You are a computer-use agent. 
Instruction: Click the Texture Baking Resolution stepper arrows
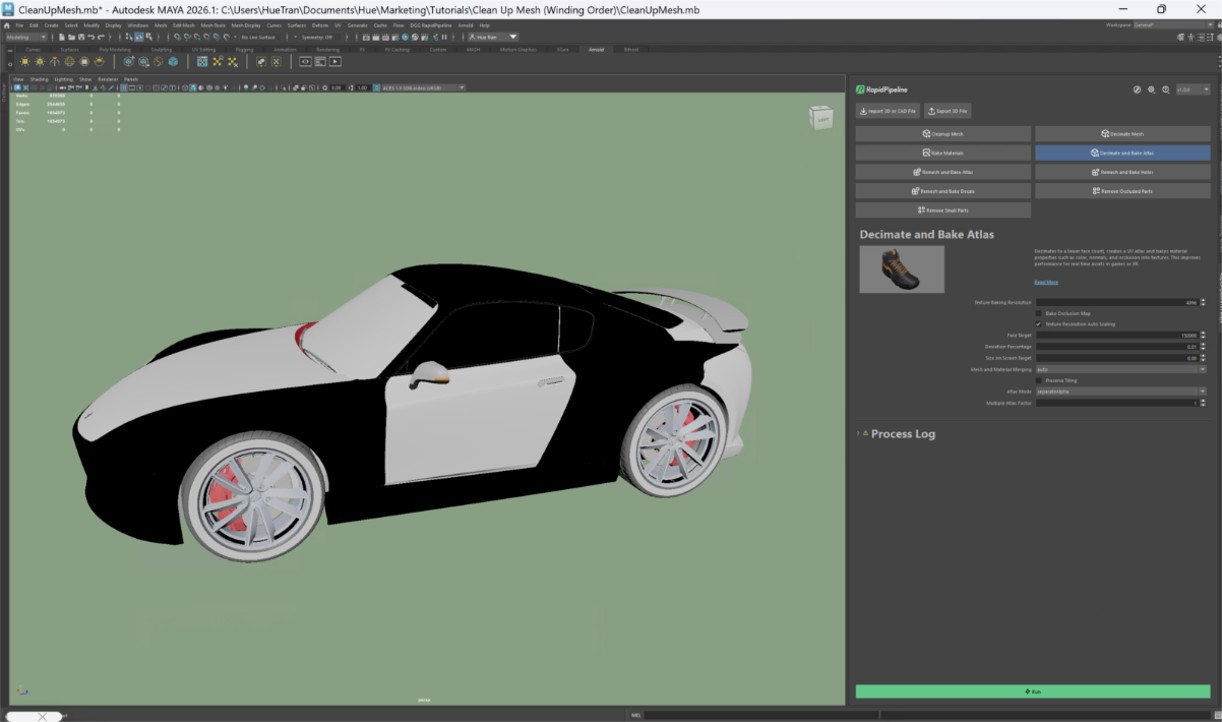[x=1203, y=302]
